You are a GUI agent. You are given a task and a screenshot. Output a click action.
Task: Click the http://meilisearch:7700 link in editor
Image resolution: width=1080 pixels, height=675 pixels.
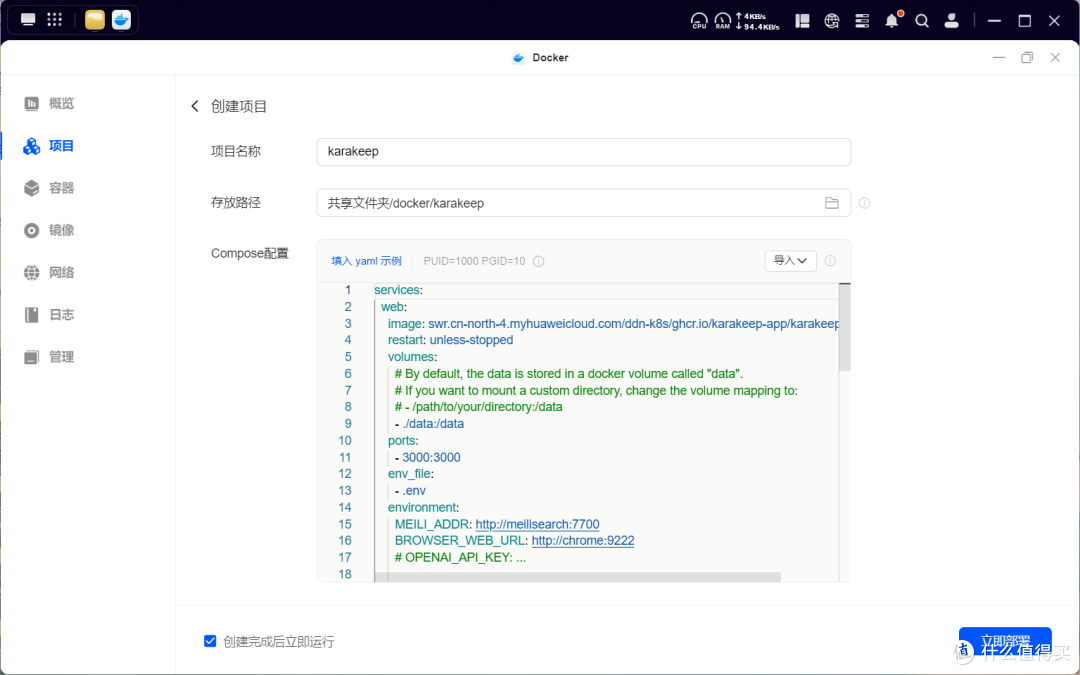click(537, 524)
